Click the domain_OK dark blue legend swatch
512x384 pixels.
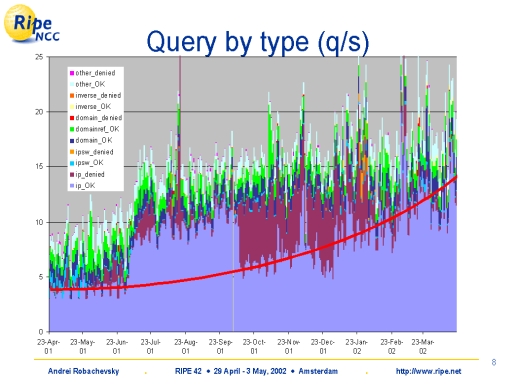(72, 140)
